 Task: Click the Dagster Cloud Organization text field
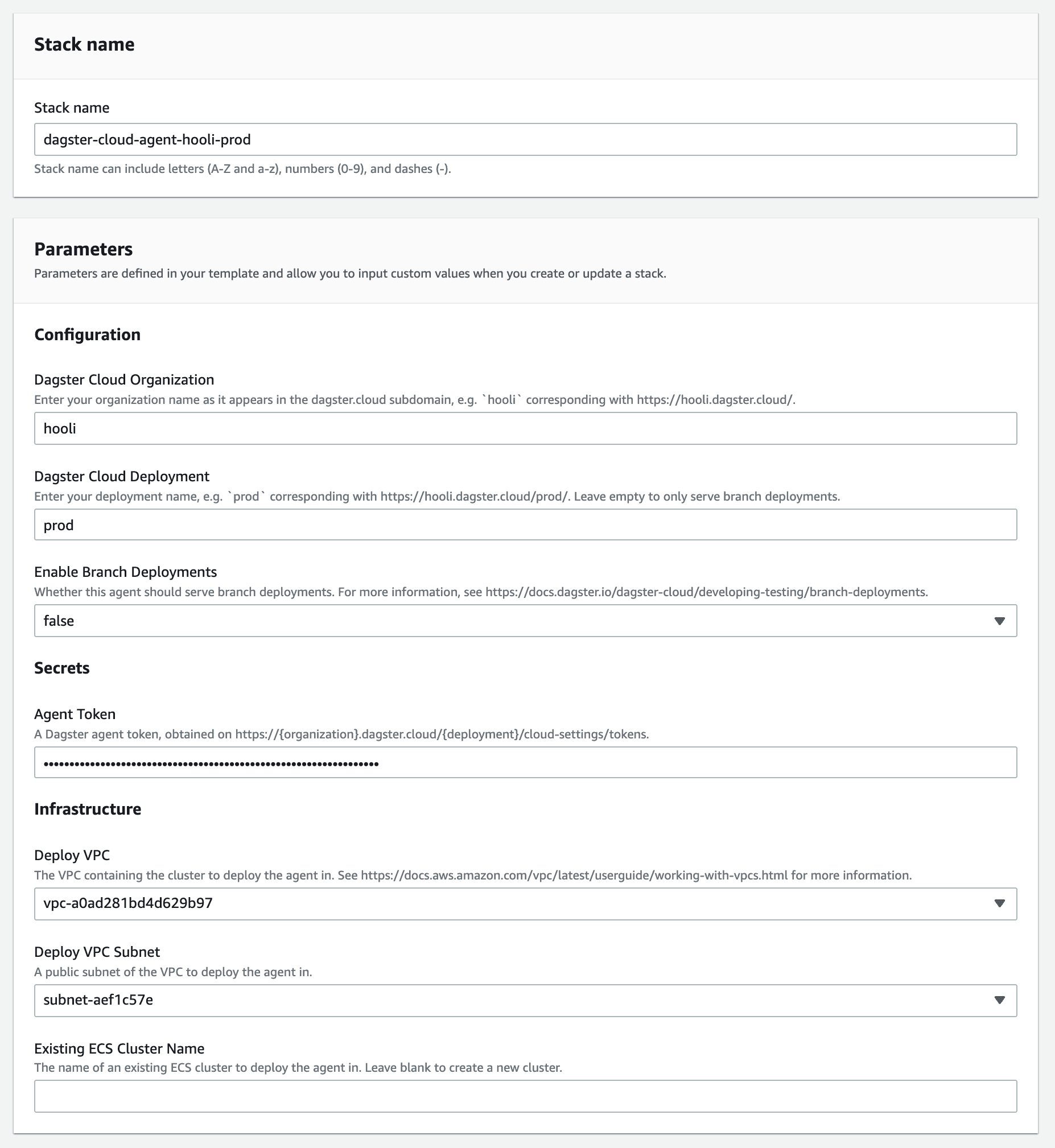tap(525, 428)
